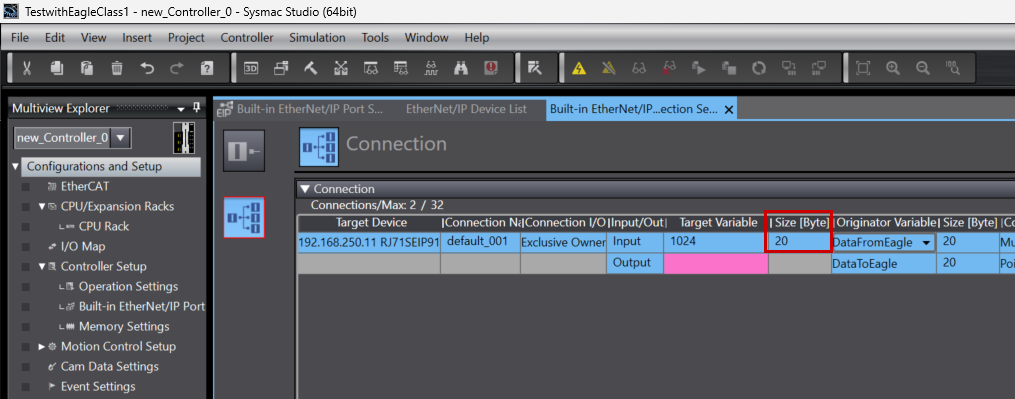Click the Offline crossed-lightning icon

[x=608, y=68]
